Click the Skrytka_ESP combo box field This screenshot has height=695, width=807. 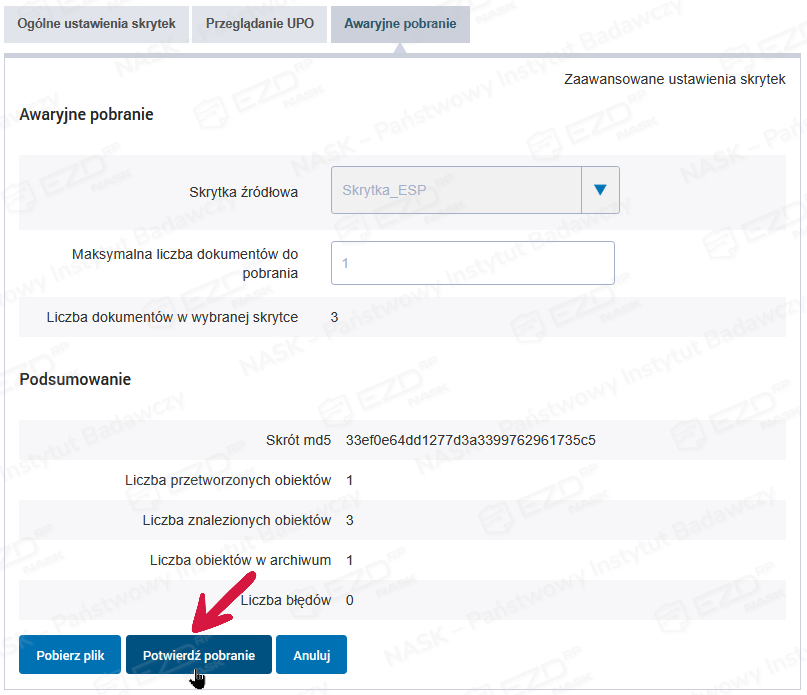click(x=456, y=190)
